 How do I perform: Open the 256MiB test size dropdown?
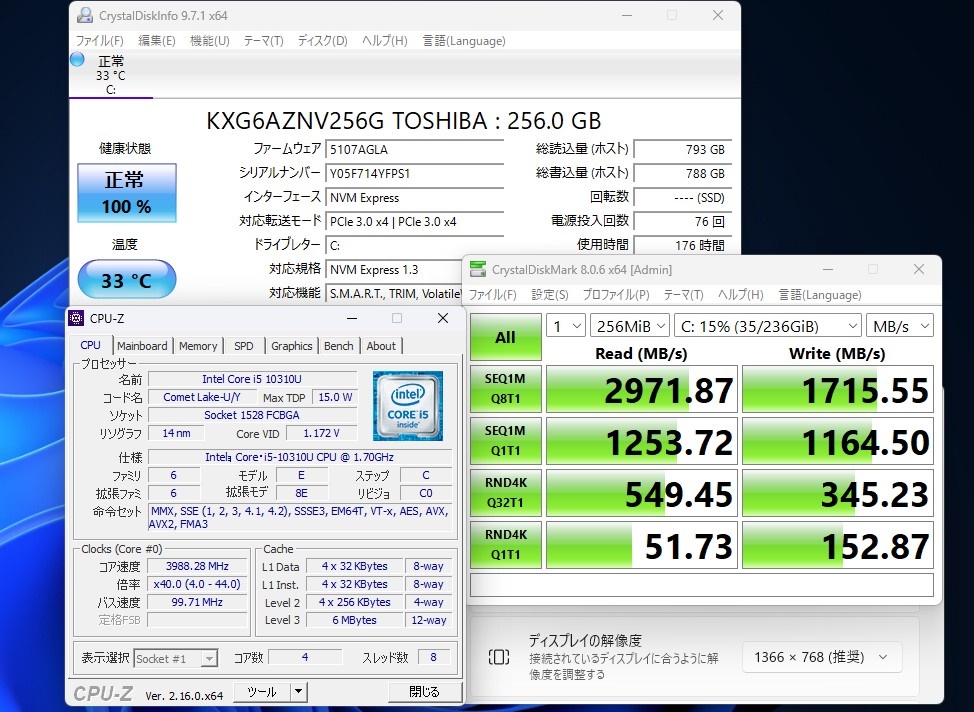pos(629,326)
